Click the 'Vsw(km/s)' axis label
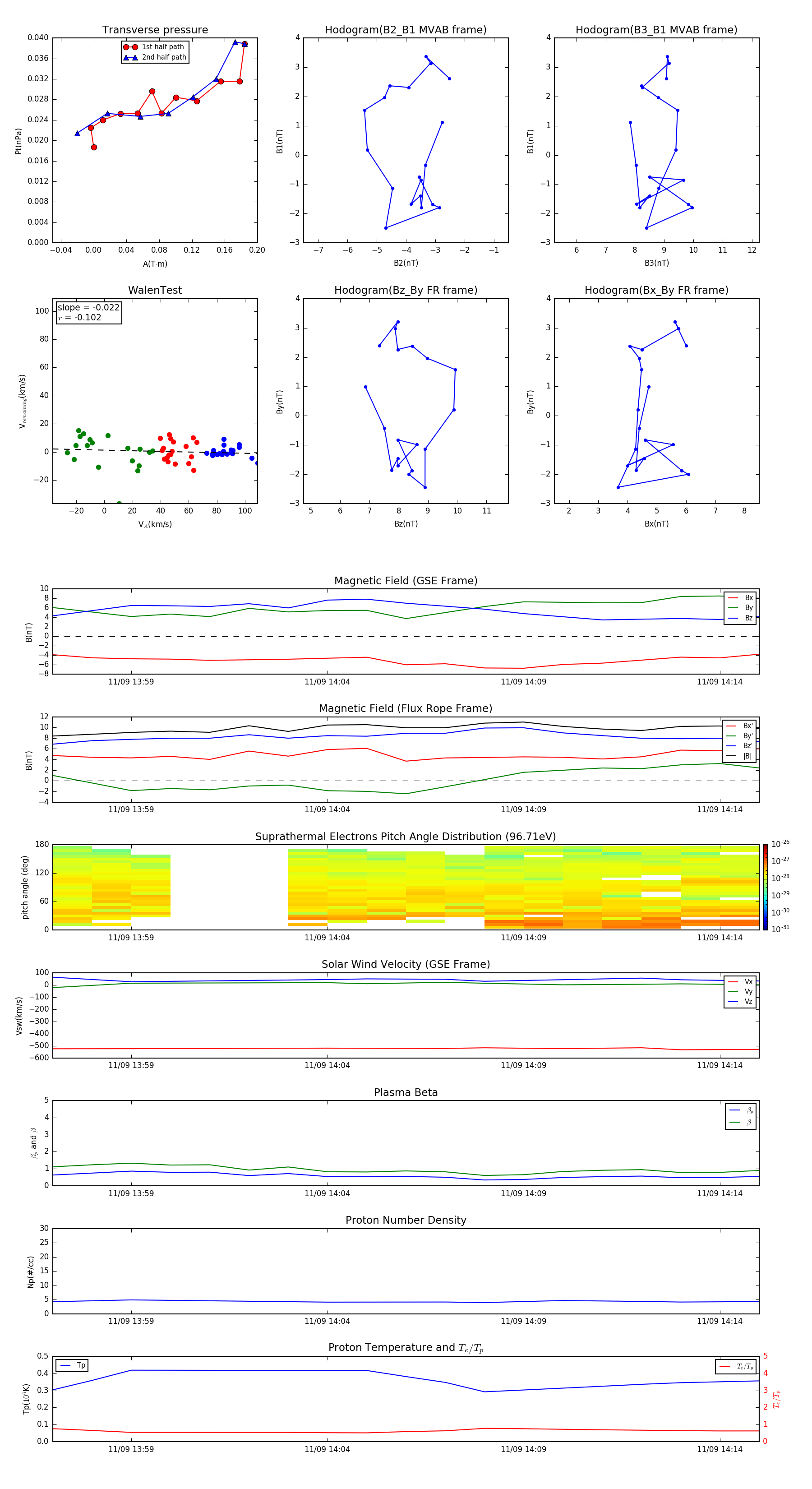The image size is (812, 1489). [x=19, y=1015]
